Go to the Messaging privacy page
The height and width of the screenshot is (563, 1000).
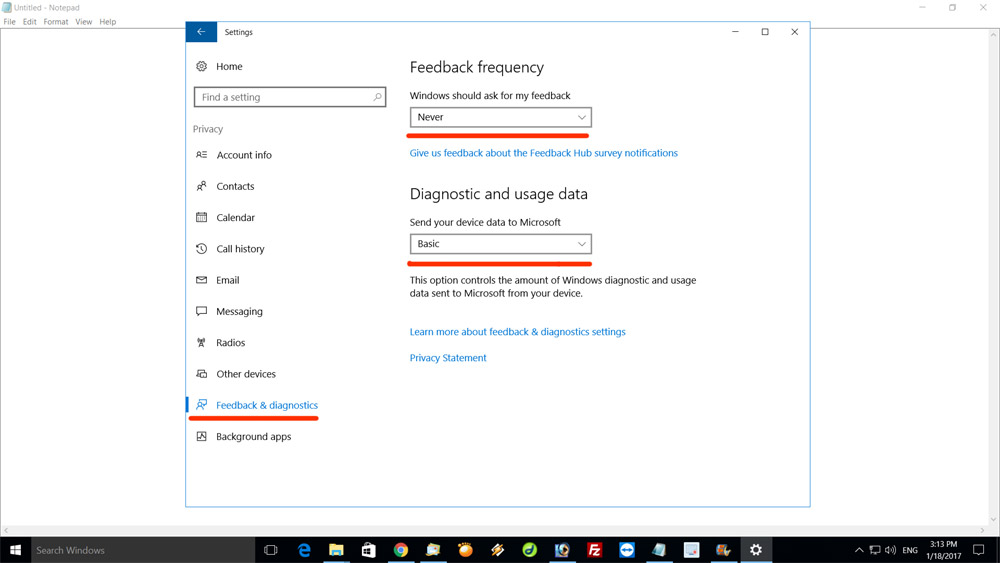click(x=239, y=311)
